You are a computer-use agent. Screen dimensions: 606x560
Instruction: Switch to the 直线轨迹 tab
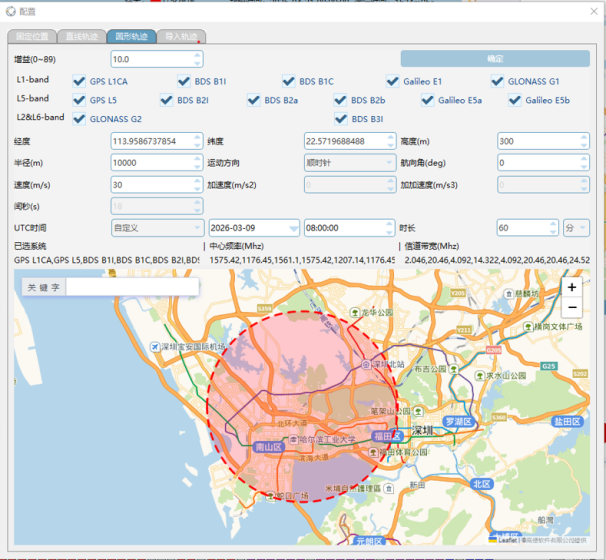(x=82, y=36)
